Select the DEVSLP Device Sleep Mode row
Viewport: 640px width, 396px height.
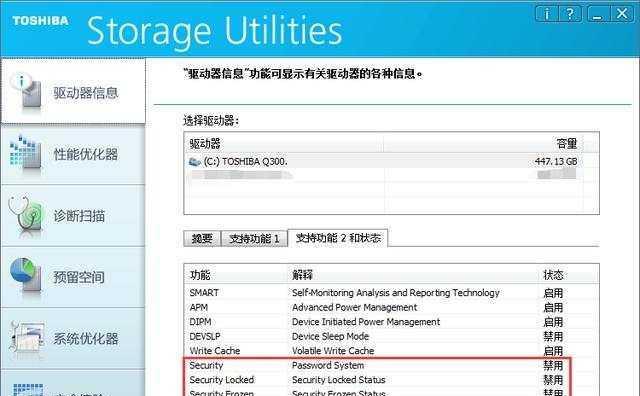[391, 336]
